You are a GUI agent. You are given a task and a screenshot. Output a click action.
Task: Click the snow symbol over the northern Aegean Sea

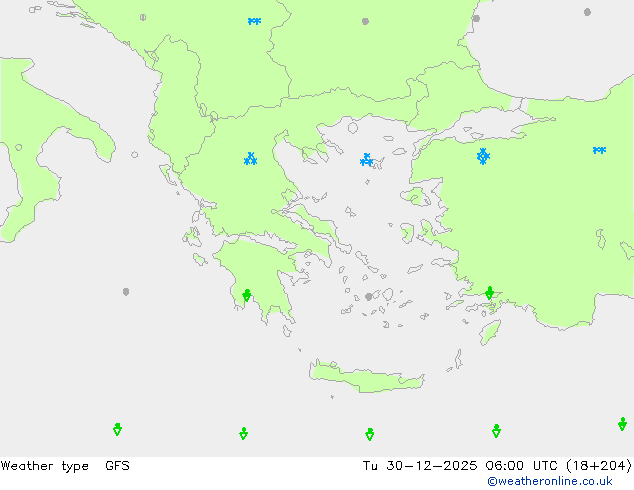[x=366, y=160]
